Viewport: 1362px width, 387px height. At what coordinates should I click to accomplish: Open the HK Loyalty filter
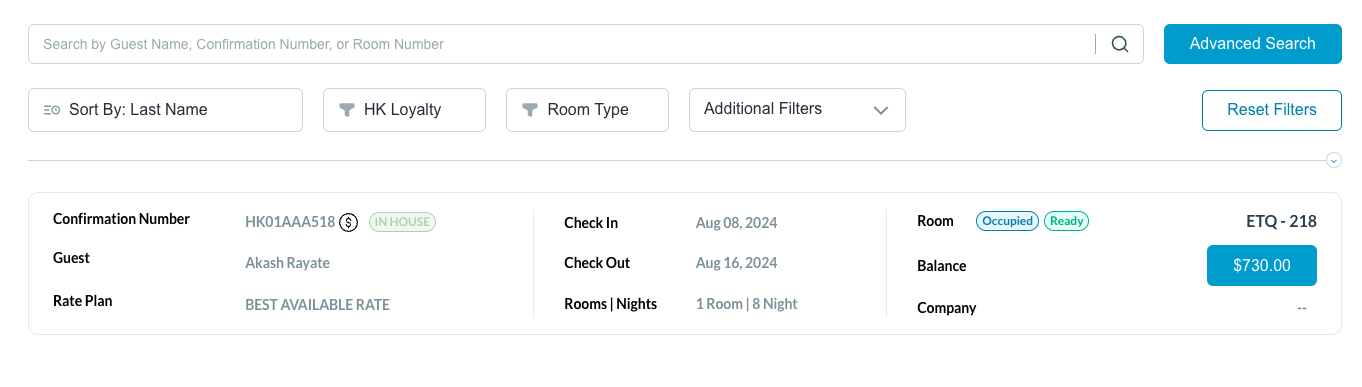coord(404,110)
